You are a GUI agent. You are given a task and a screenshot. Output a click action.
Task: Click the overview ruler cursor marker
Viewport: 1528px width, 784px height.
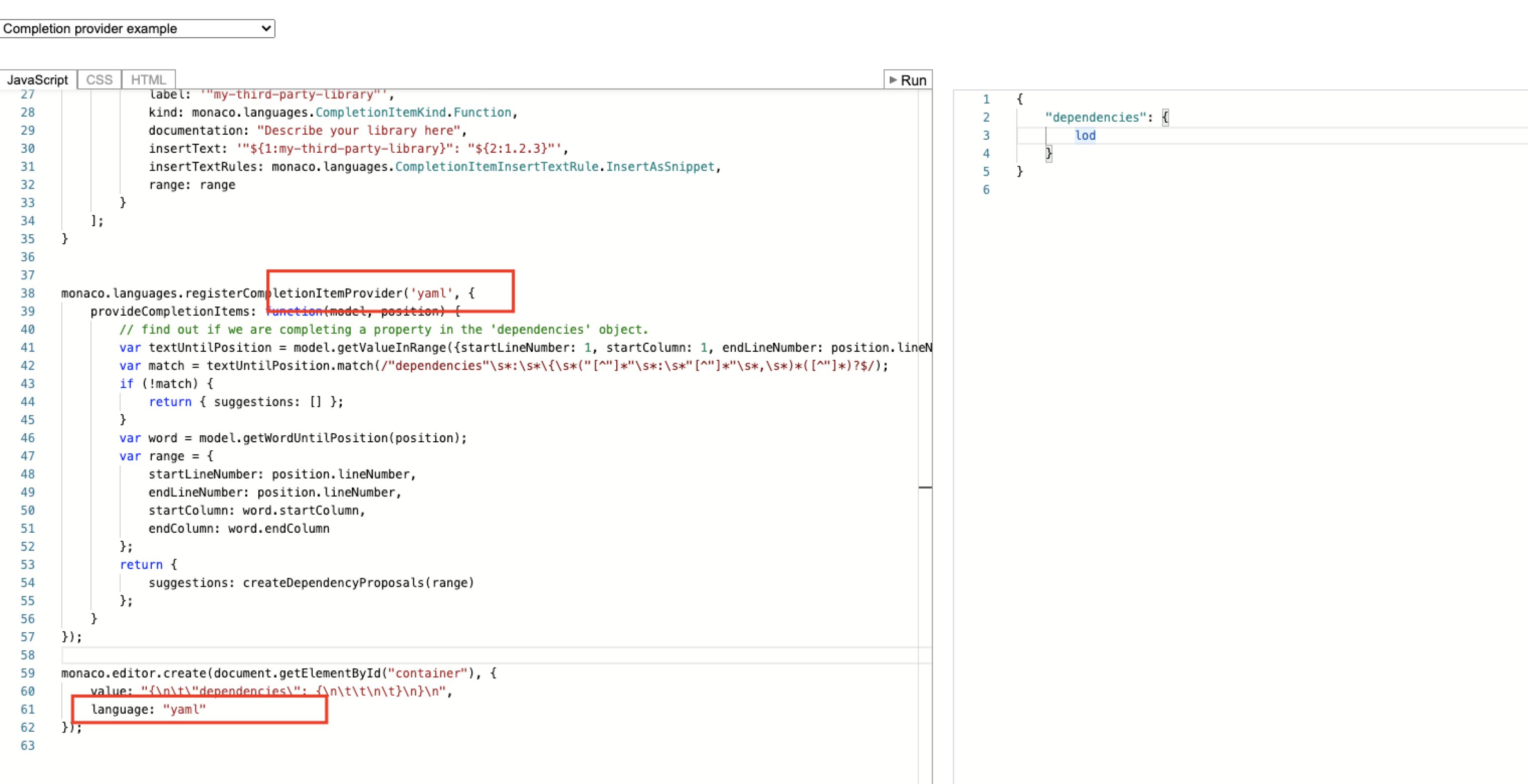pos(925,487)
